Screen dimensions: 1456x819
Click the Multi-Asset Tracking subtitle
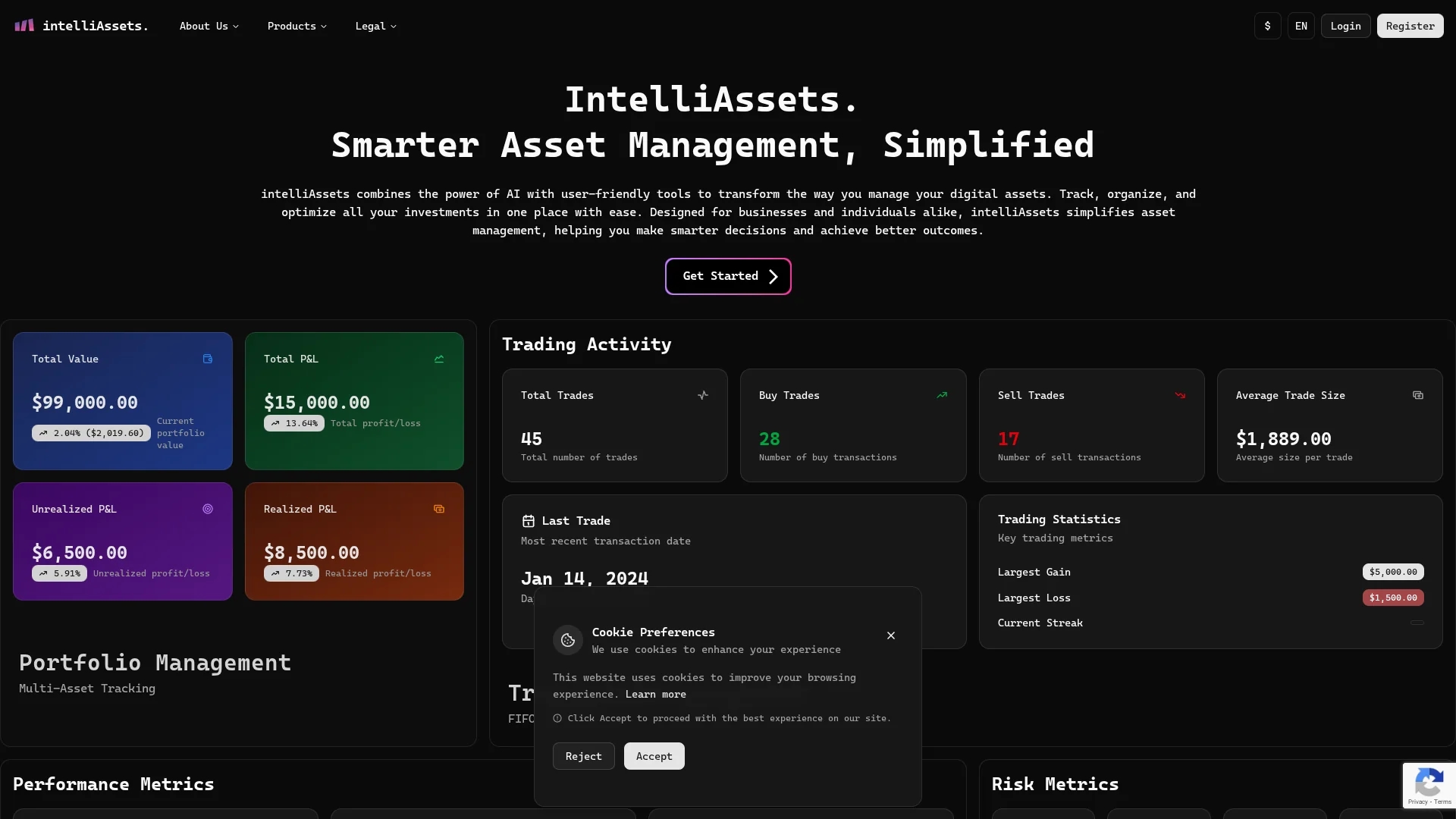pyautogui.click(x=87, y=689)
